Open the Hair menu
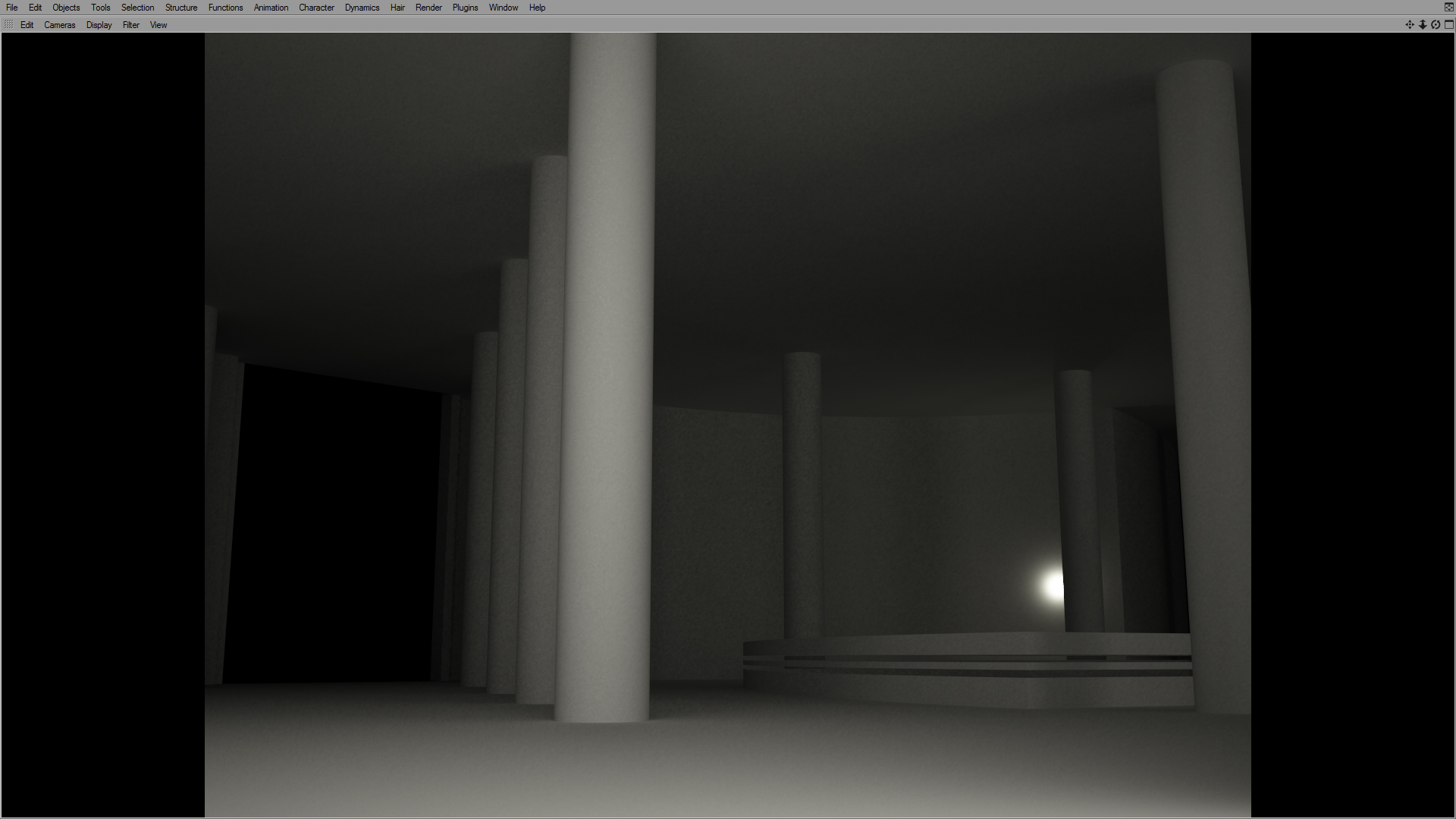1456x819 pixels. [397, 8]
